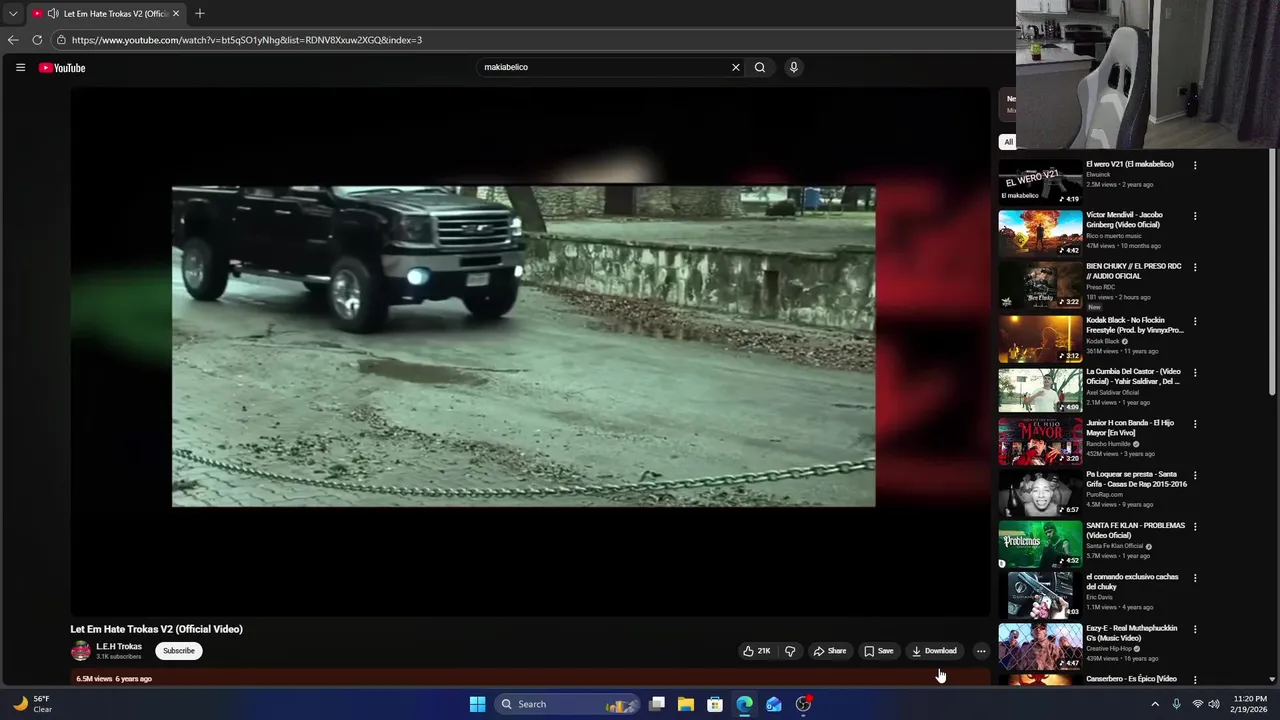Image resolution: width=1280 pixels, height=720 pixels.
Task: Open the L.E.H Trokas channel name link
Action: click(119, 647)
